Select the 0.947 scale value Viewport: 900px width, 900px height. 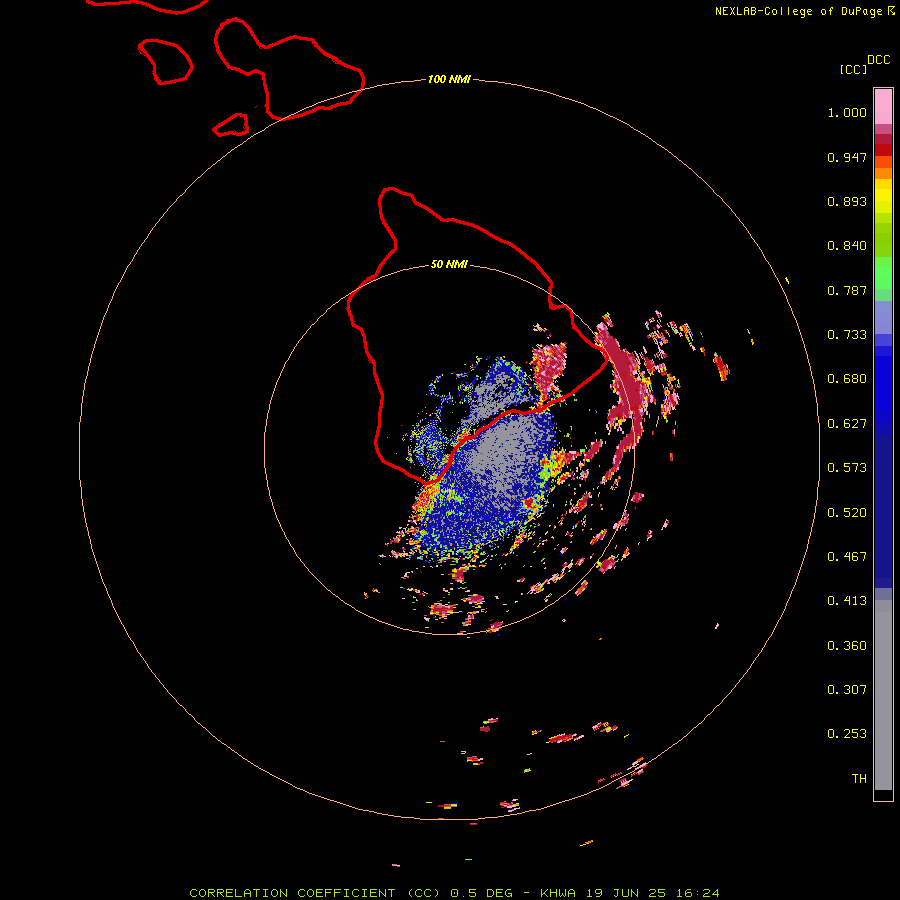(x=847, y=157)
